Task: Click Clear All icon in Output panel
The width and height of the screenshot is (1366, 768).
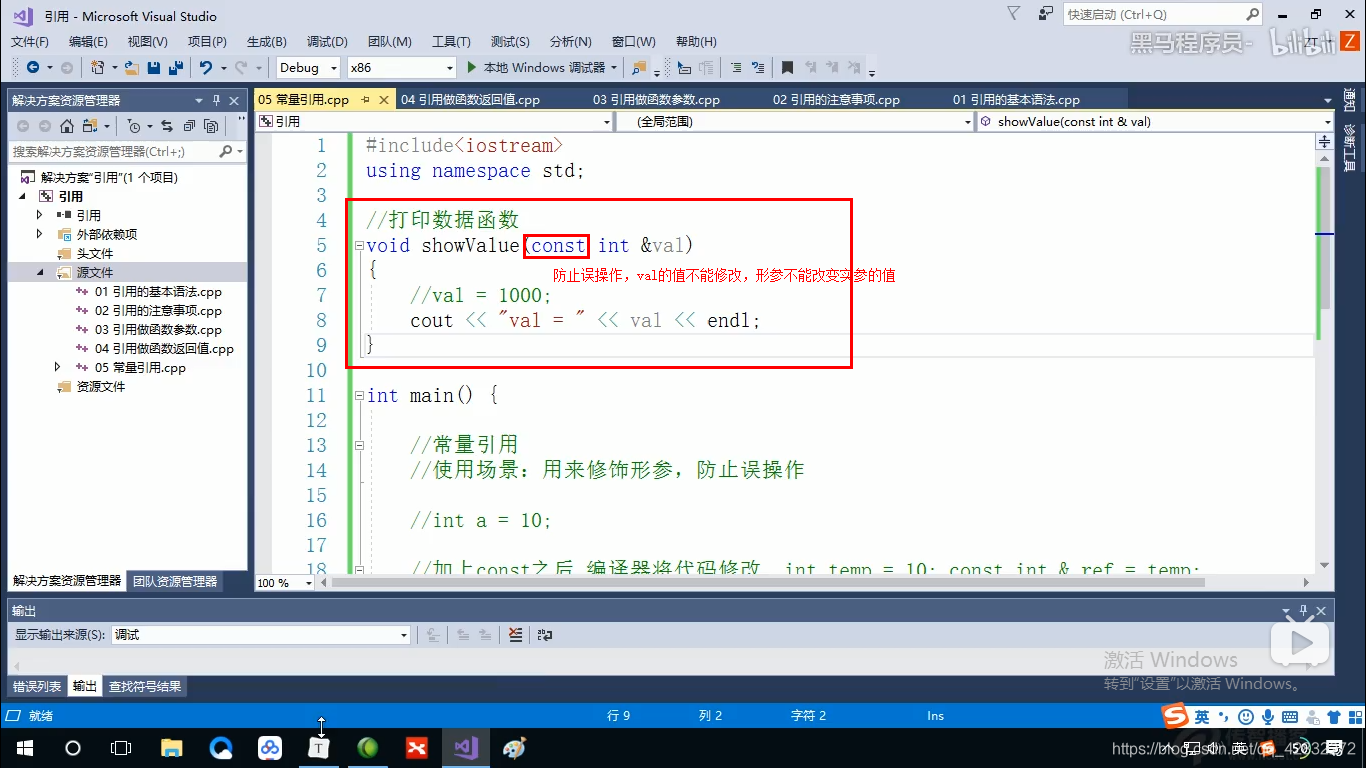Action: tap(515, 634)
